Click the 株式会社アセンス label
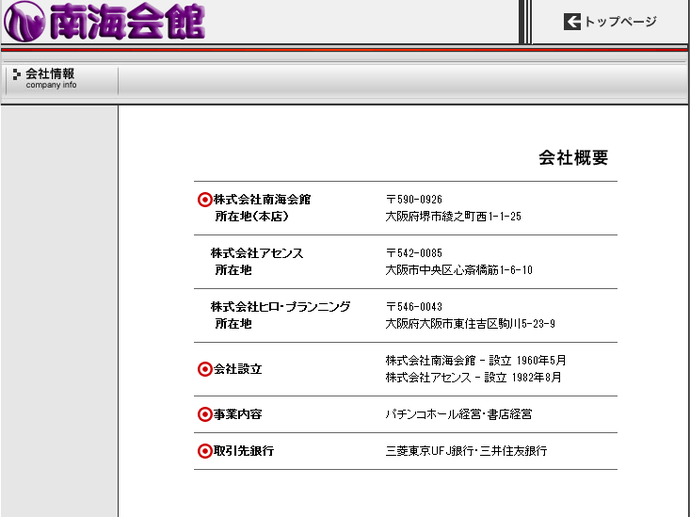690x517 pixels. tap(257, 253)
